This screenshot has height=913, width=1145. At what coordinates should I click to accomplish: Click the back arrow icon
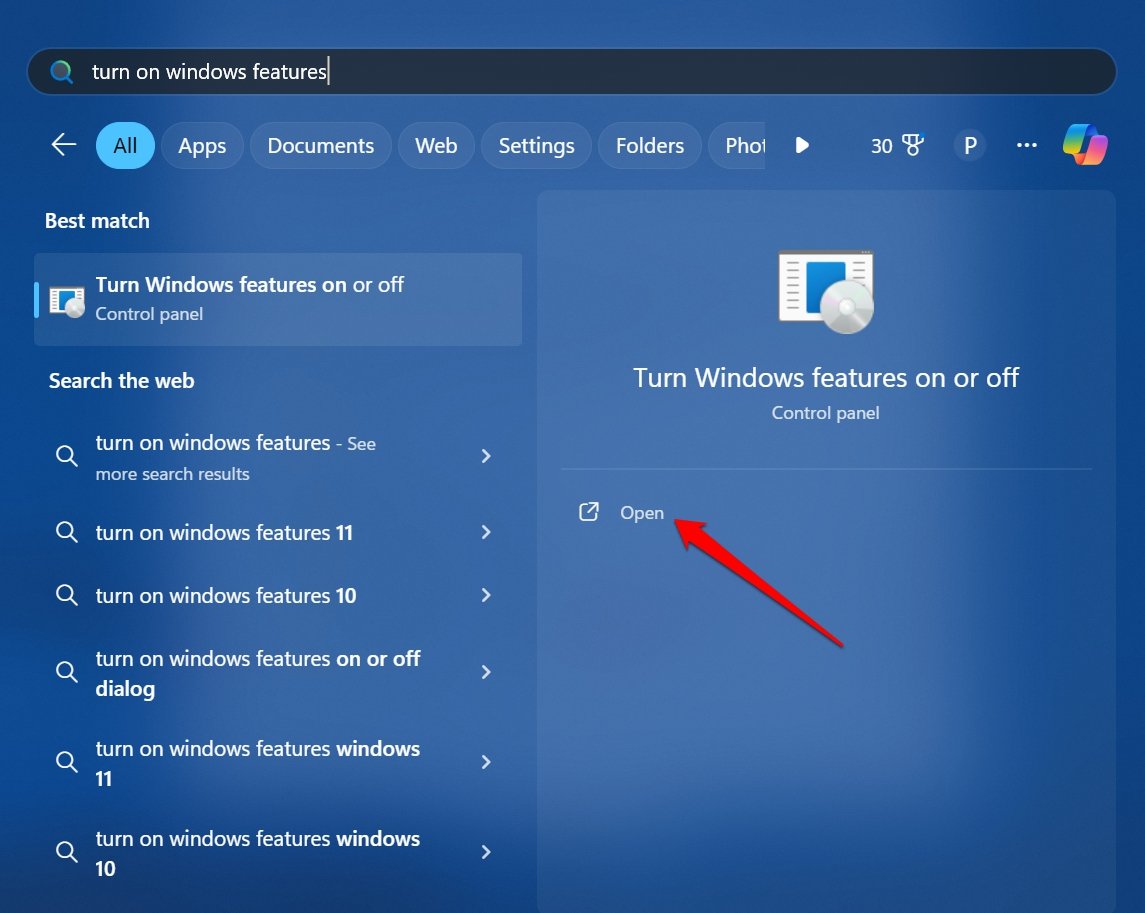click(x=64, y=145)
